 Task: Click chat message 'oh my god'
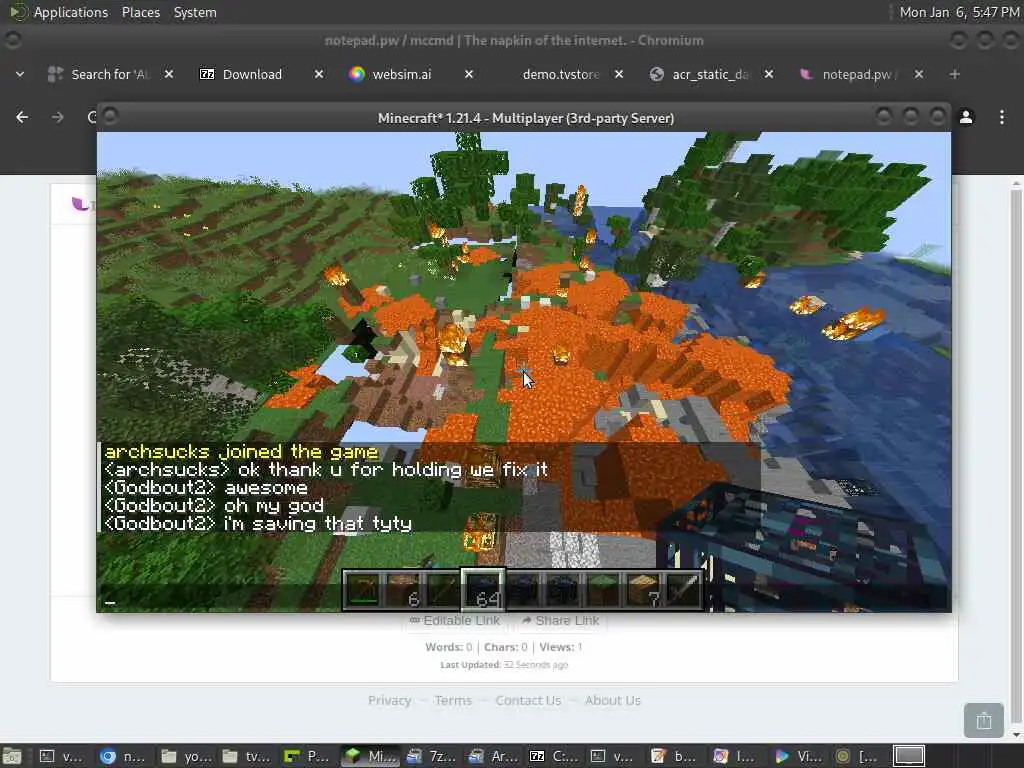[x=274, y=505]
